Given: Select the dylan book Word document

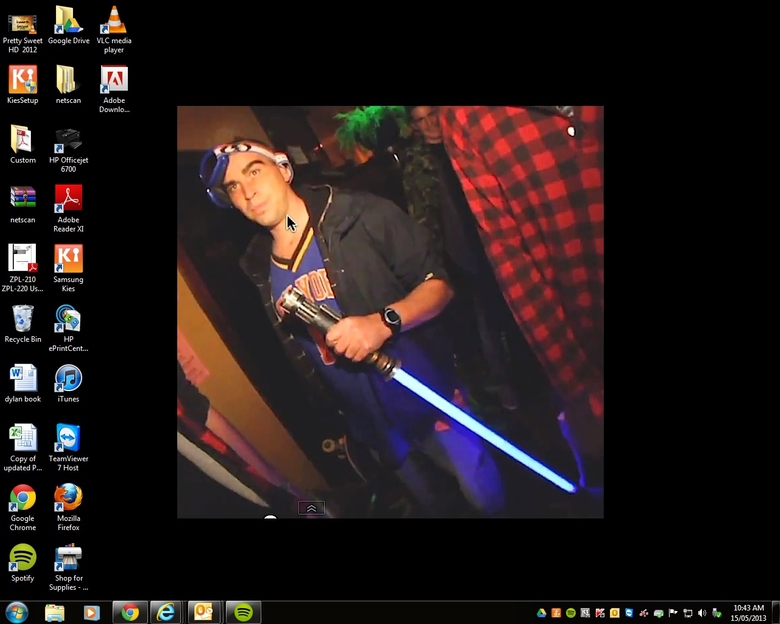Looking at the screenshot, I should point(22,383).
